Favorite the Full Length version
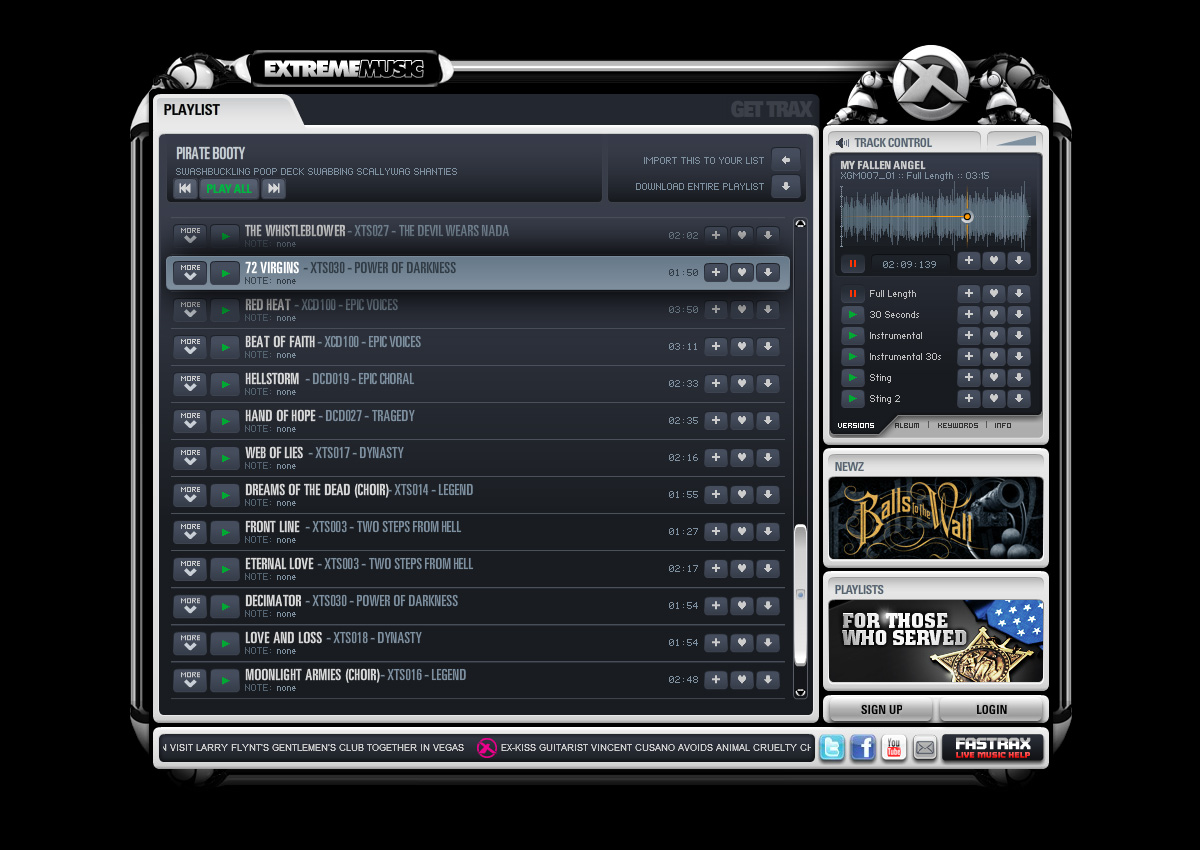Viewport: 1200px width, 850px height. (994, 294)
